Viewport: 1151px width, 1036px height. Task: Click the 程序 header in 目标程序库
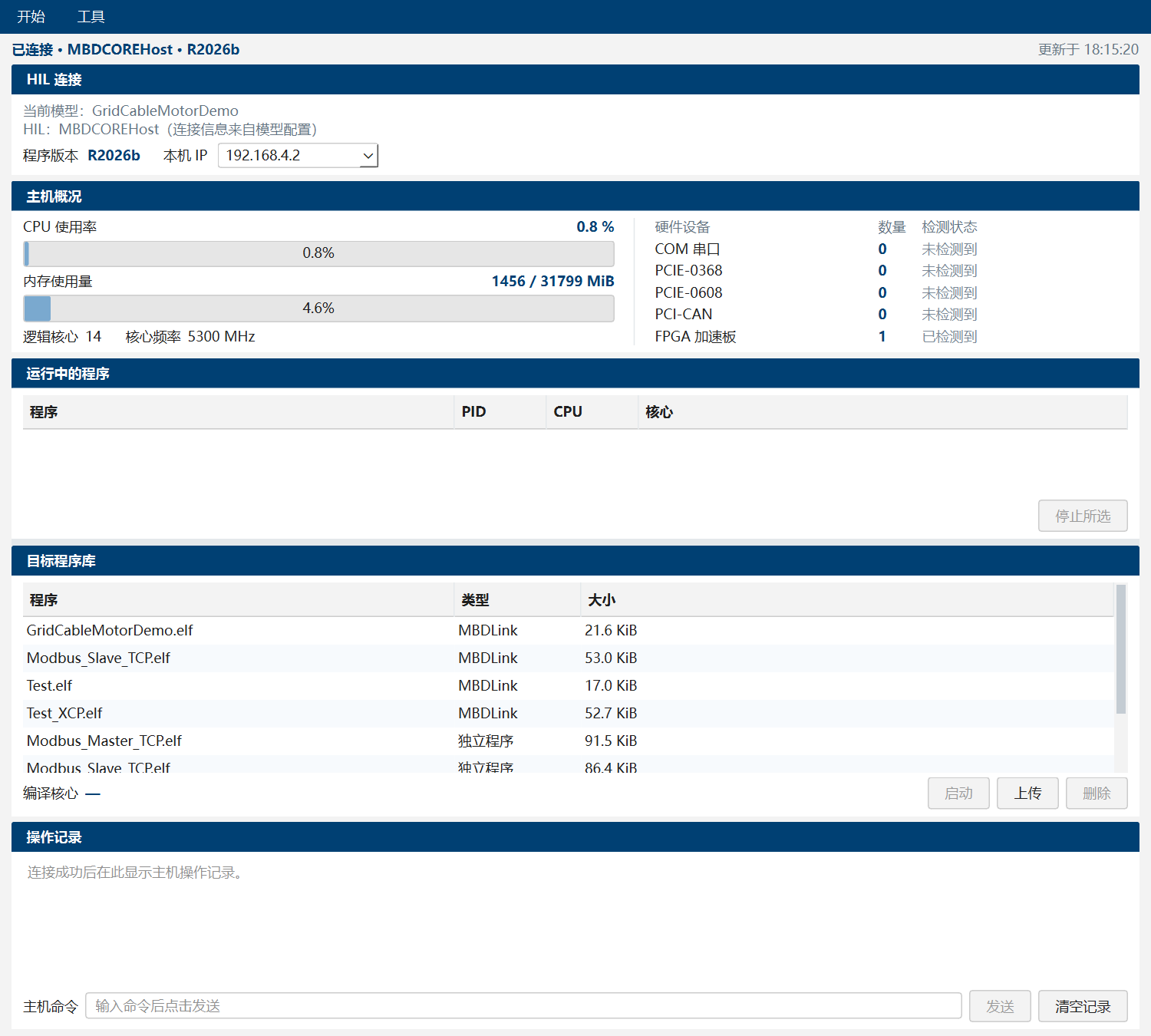(238, 600)
